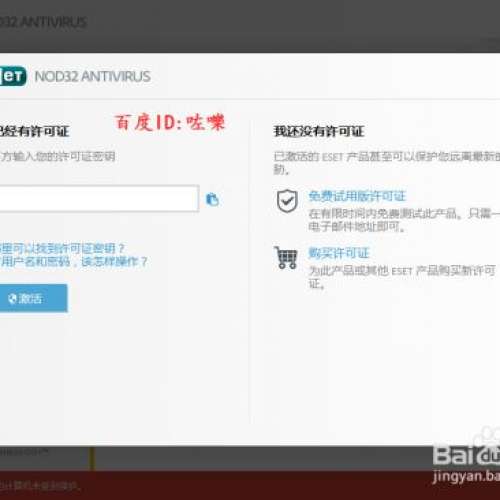Viewport: 500px width, 500px height.
Task: Click NOD32 ANTIVIRUS title in dialog header
Action: click(93, 76)
